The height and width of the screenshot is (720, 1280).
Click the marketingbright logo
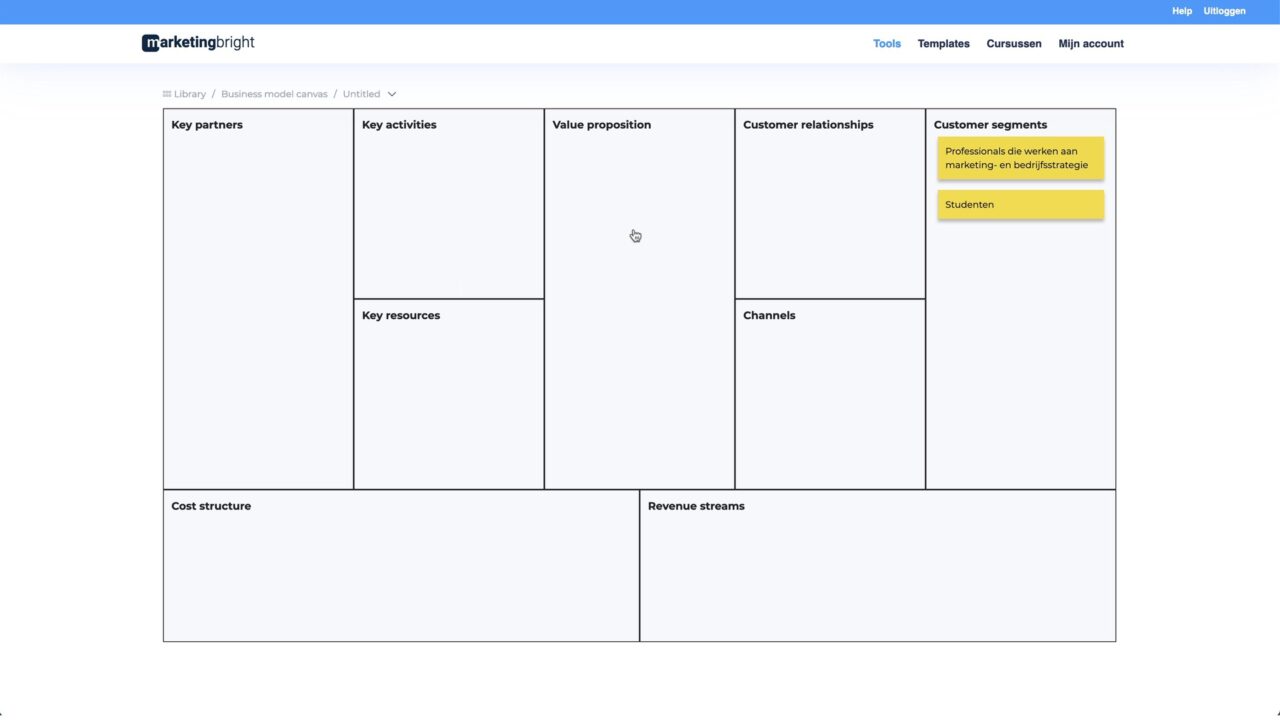tap(197, 42)
